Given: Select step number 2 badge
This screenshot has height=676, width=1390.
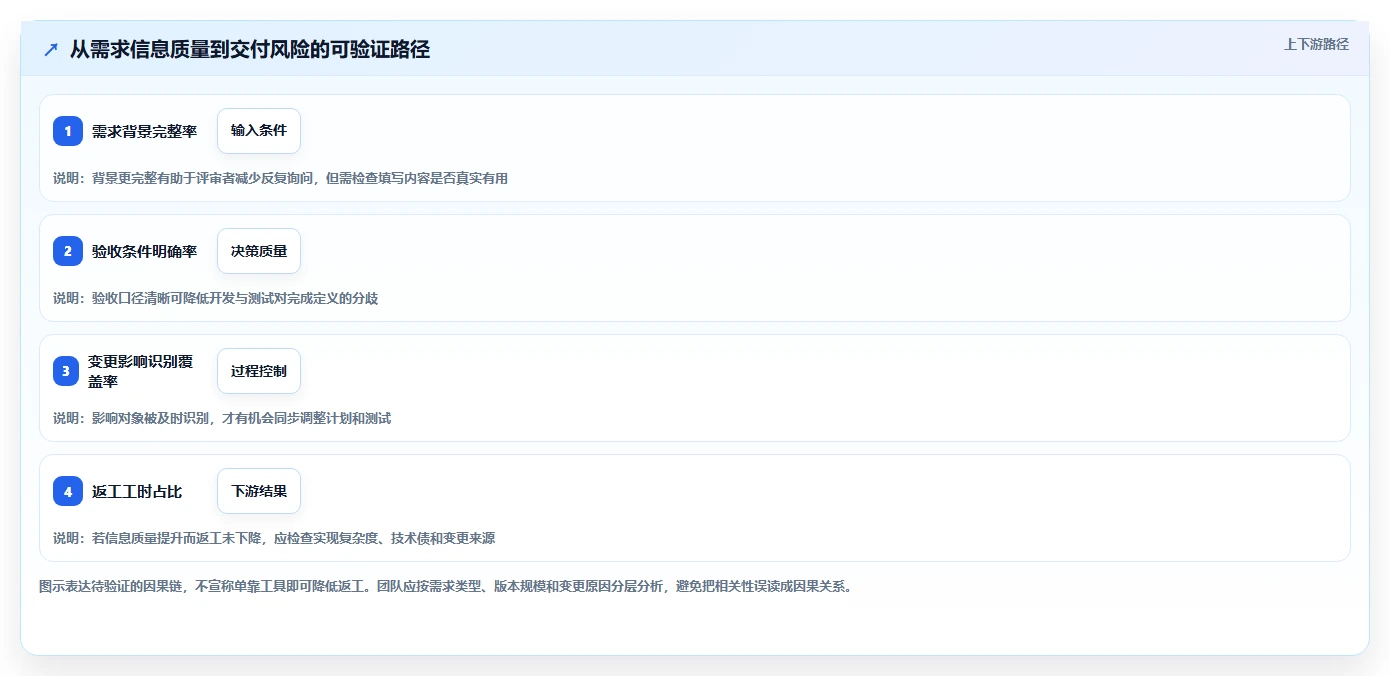Looking at the screenshot, I should (x=68, y=251).
